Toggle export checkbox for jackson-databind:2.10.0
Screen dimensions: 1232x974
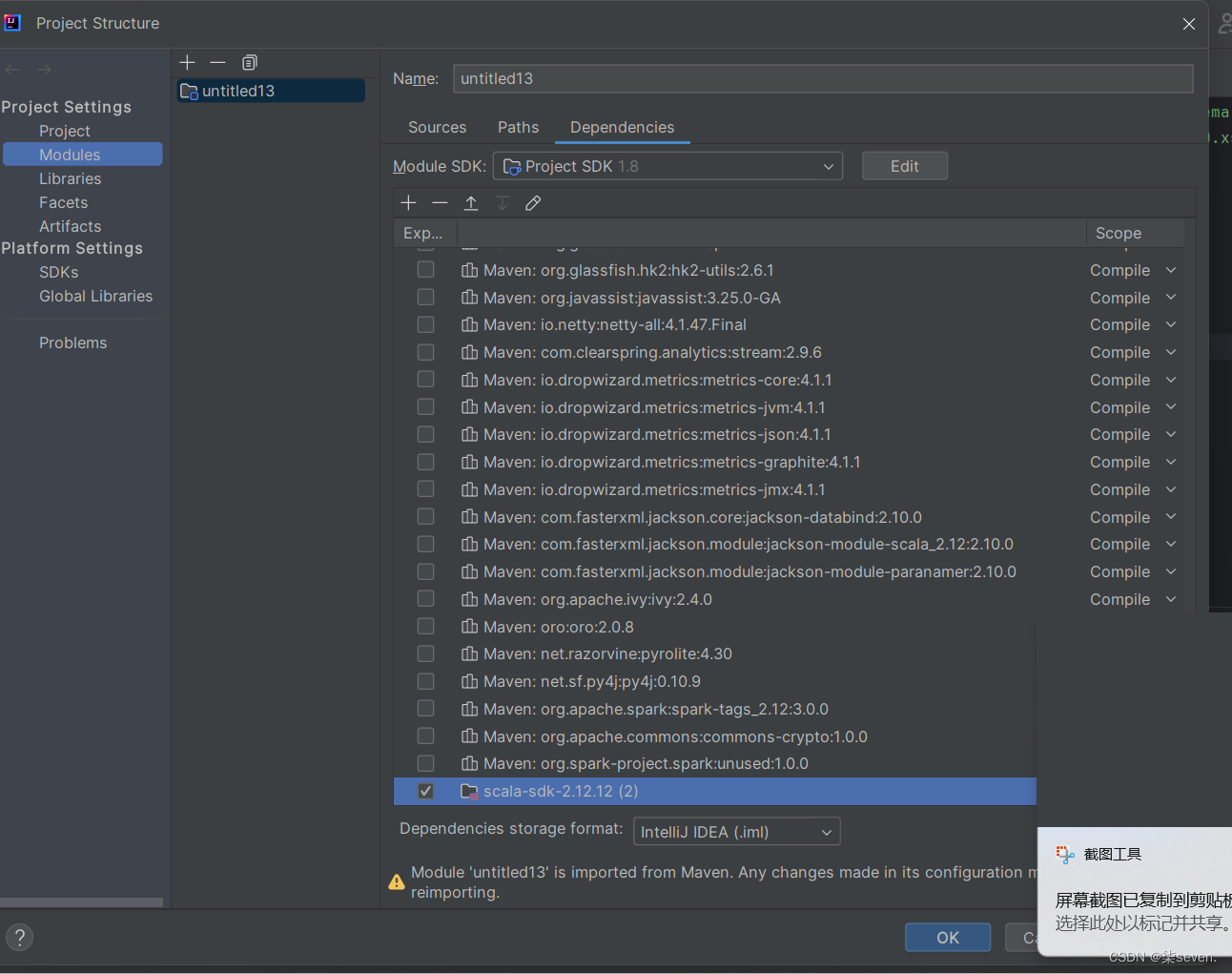click(425, 517)
